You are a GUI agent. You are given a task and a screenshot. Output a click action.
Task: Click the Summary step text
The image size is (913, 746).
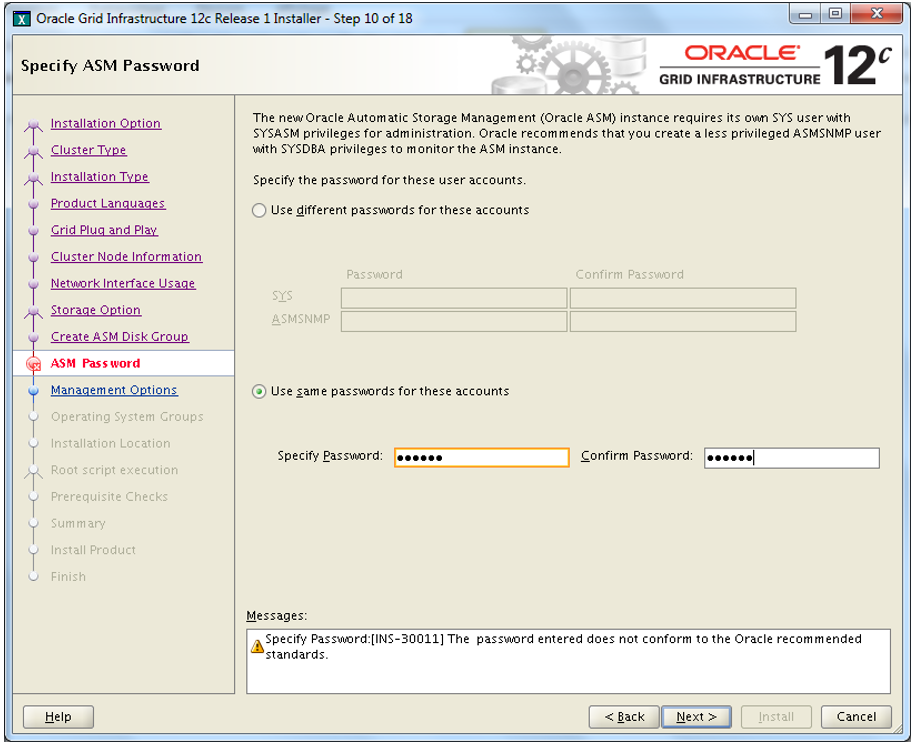pyautogui.click(x=78, y=524)
